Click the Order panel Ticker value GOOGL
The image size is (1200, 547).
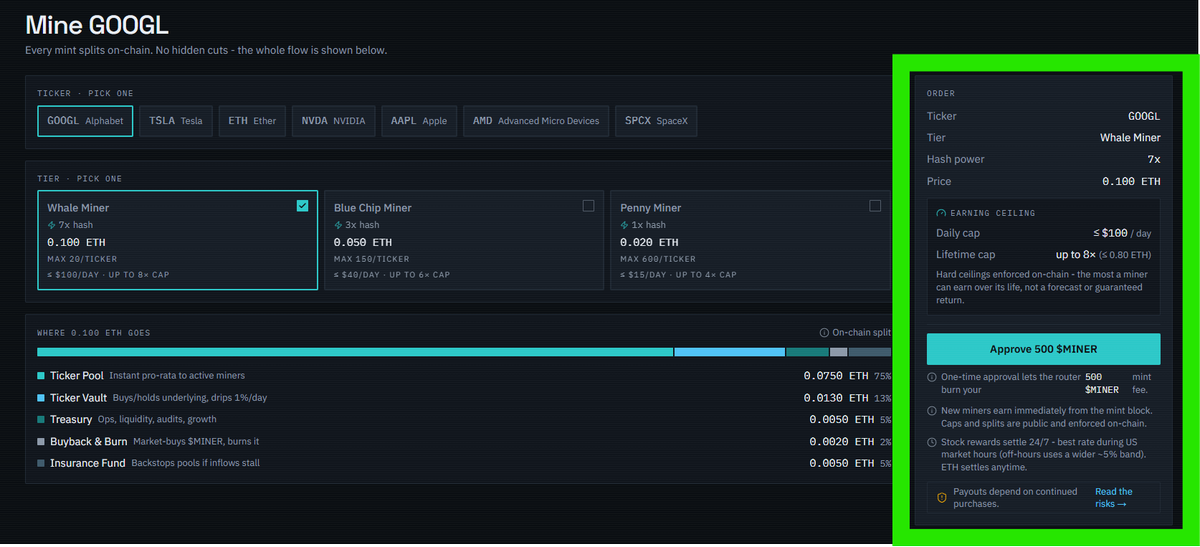(x=1144, y=116)
